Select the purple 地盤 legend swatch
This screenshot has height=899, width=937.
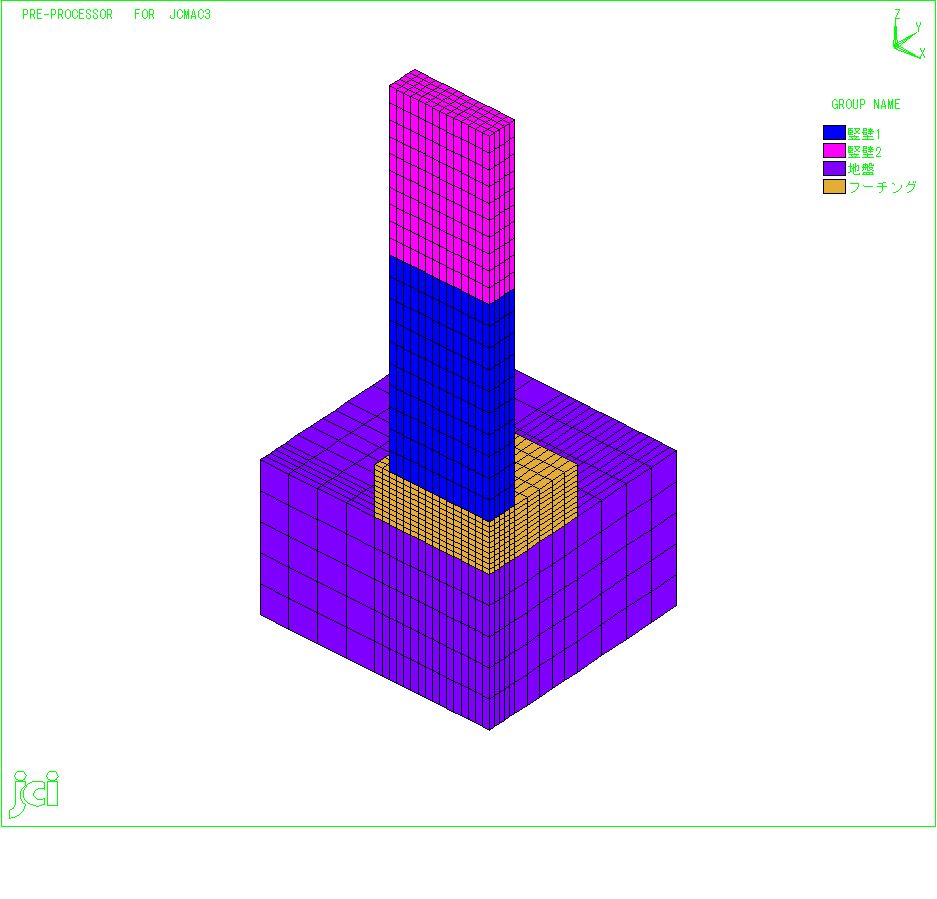834,169
